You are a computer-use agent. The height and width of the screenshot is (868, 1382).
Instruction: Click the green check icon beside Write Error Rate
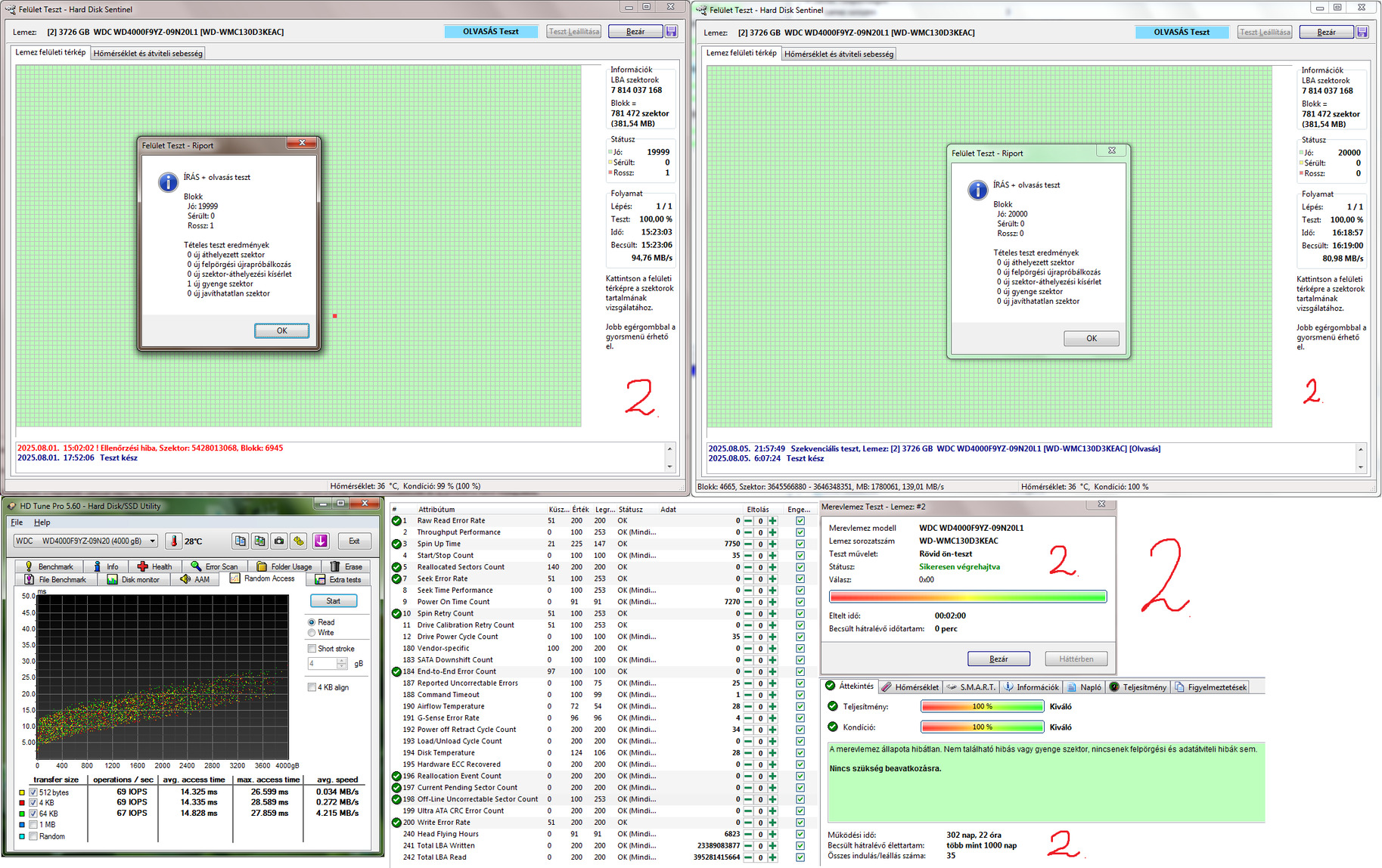396,823
